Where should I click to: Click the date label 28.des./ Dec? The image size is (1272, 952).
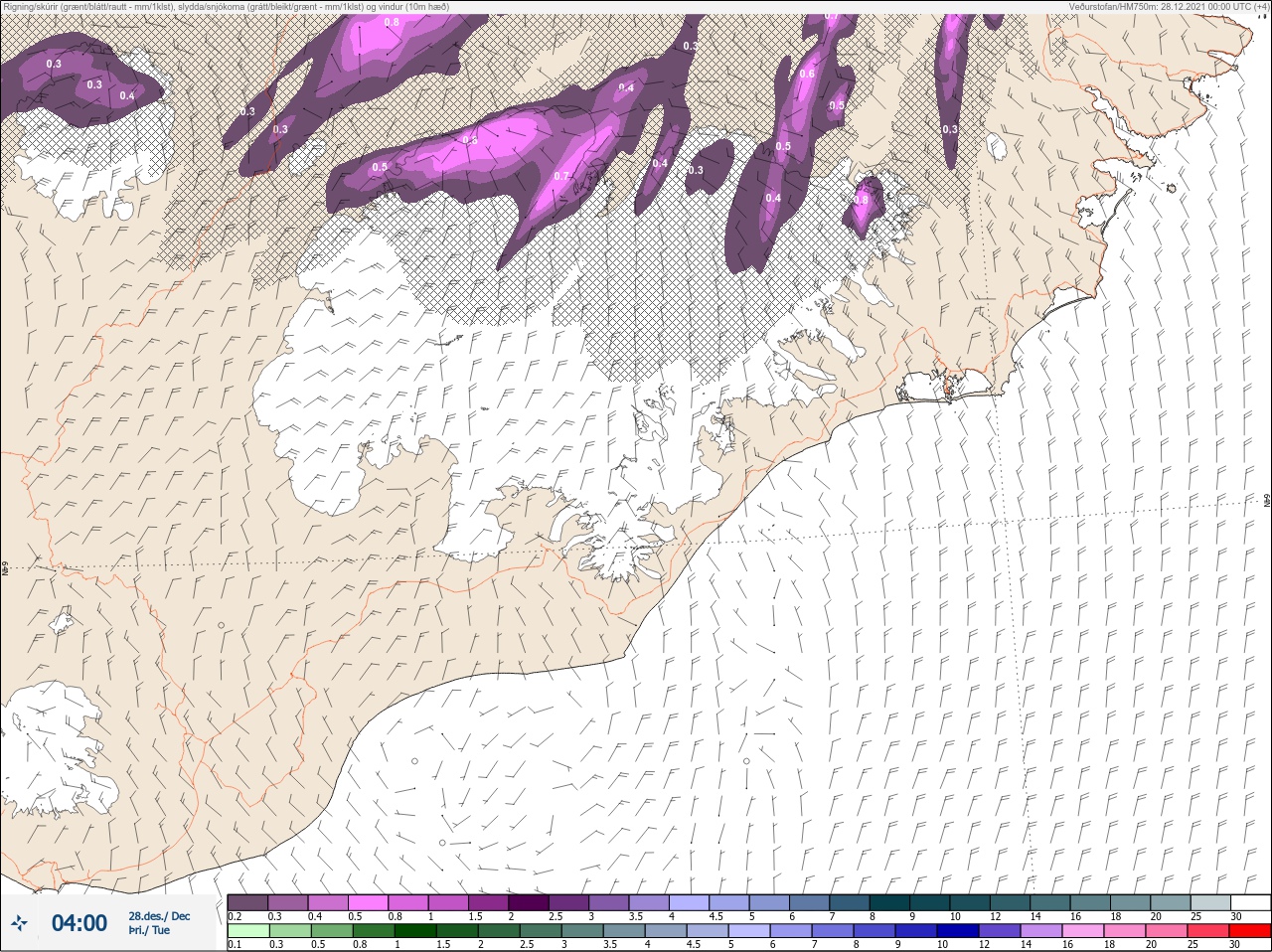point(159,916)
